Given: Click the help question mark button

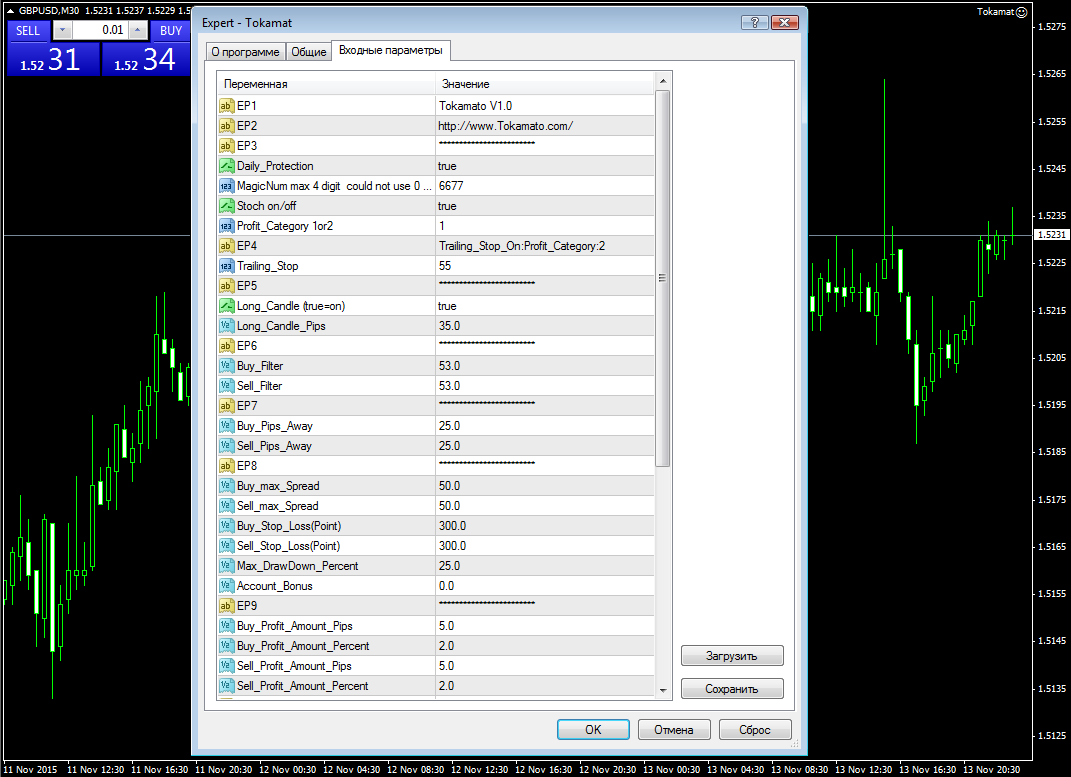Looking at the screenshot, I should pyautogui.click(x=755, y=22).
